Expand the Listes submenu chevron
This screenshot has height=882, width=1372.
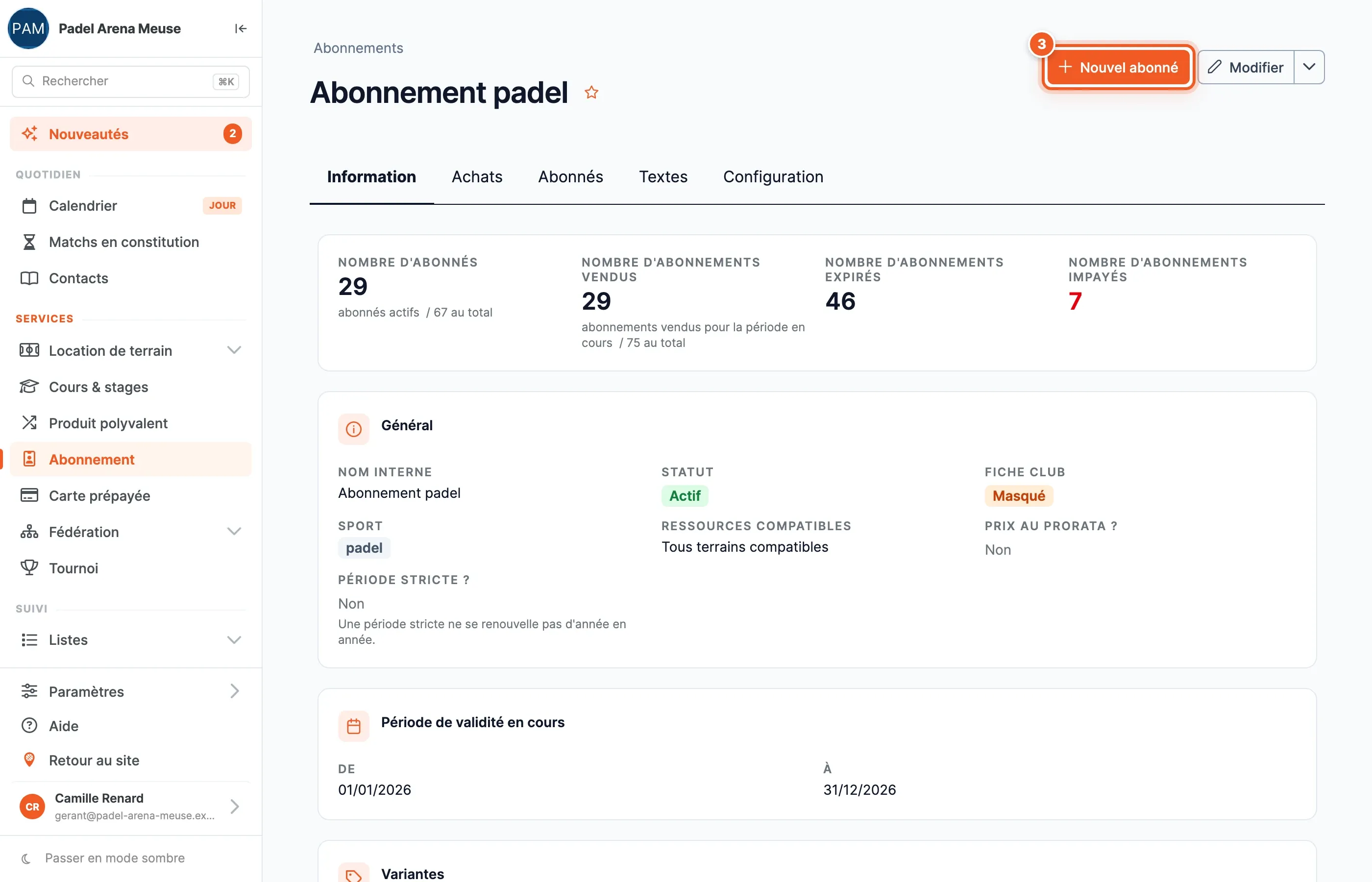point(234,640)
